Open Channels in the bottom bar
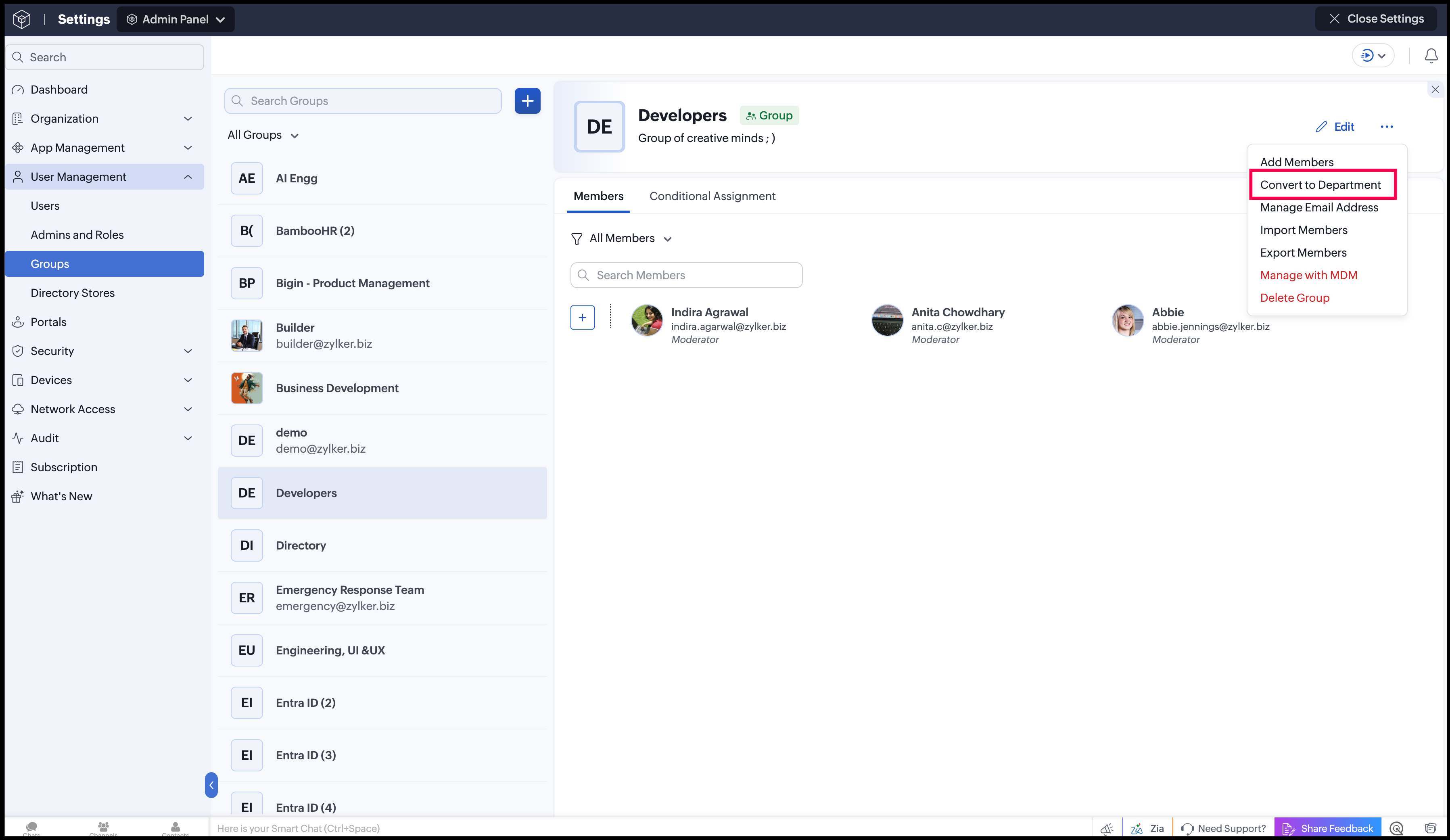Image resolution: width=1450 pixels, height=840 pixels. click(x=104, y=828)
